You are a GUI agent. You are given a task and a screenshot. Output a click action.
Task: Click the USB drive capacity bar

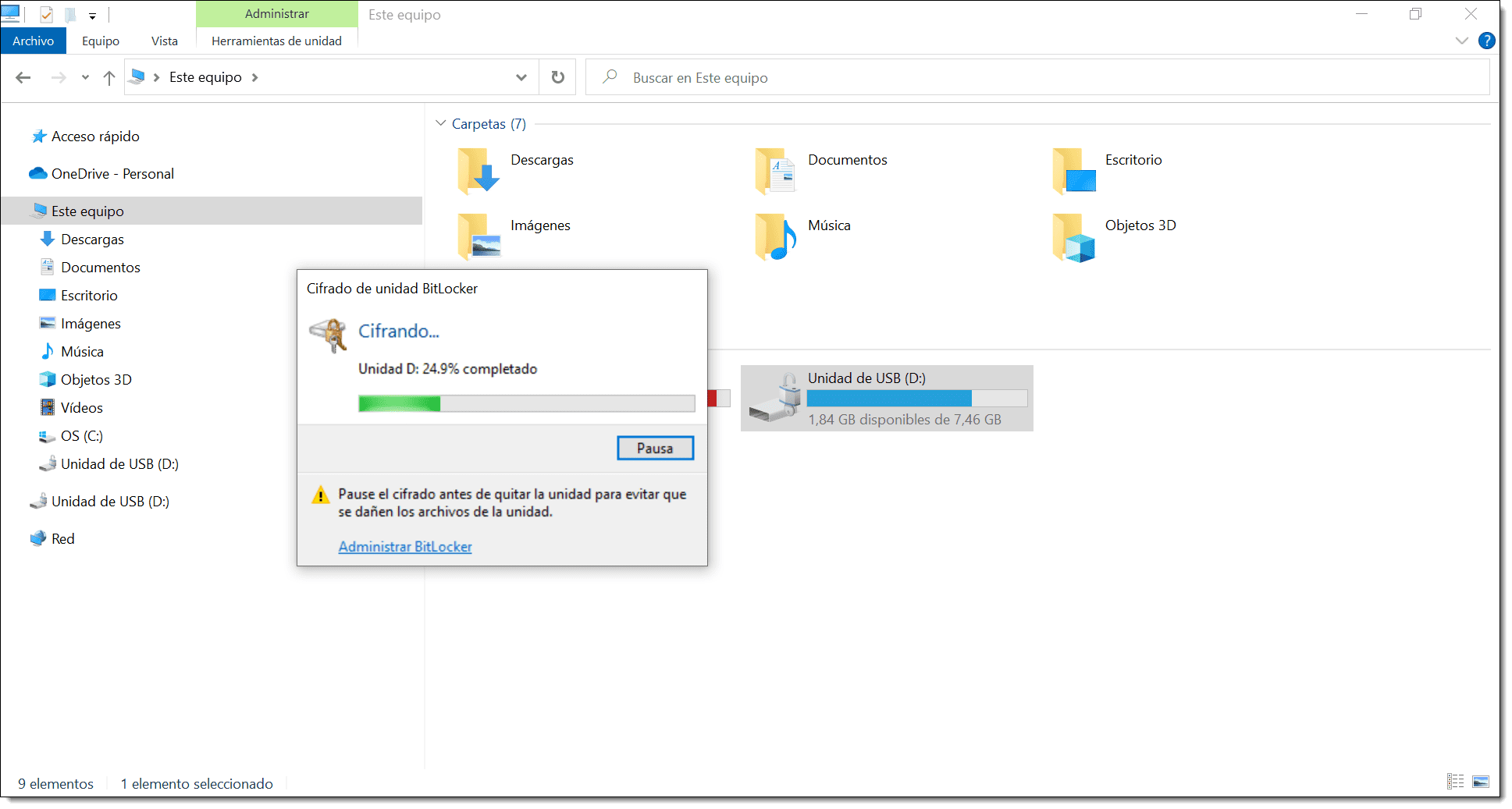point(917,398)
